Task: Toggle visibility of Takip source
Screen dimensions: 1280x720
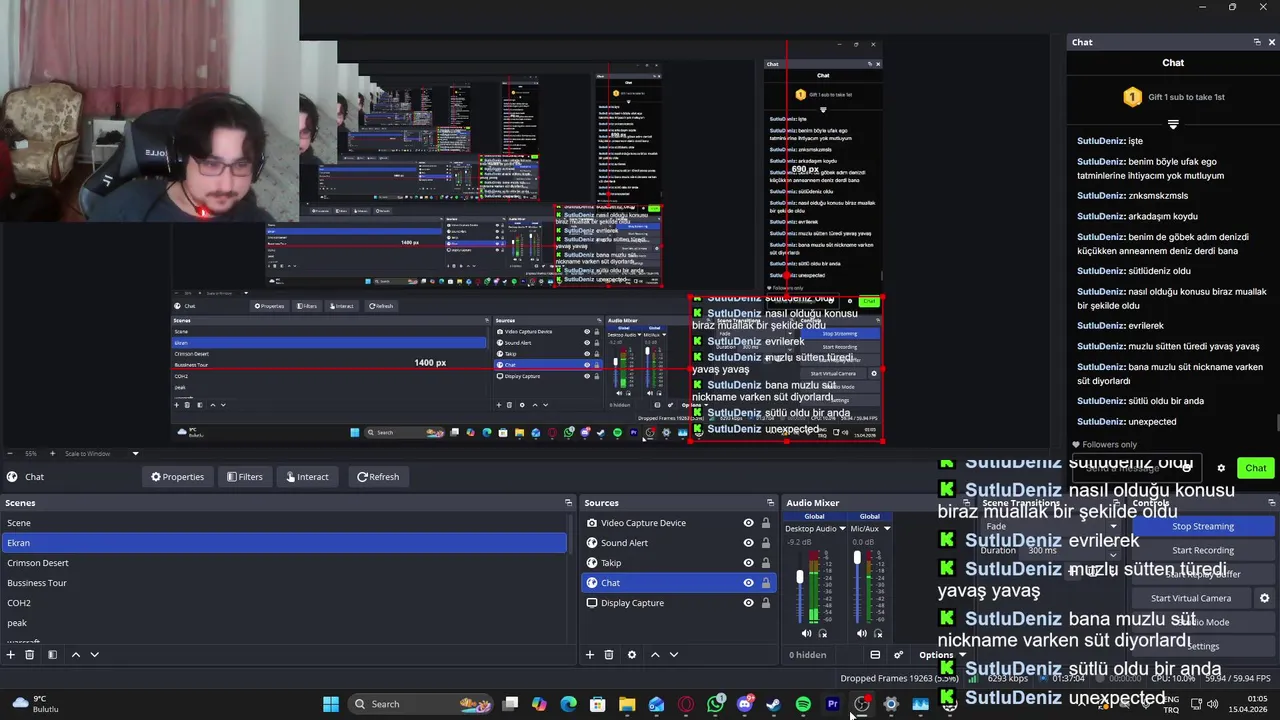Action: coord(748,563)
